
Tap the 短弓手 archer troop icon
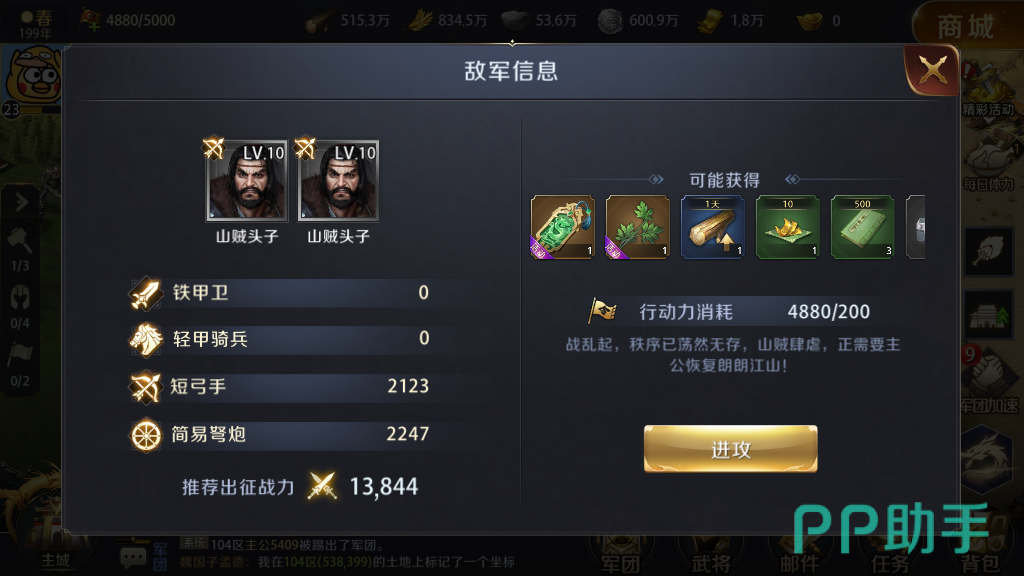pyautogui.click(x=145, y=387)
